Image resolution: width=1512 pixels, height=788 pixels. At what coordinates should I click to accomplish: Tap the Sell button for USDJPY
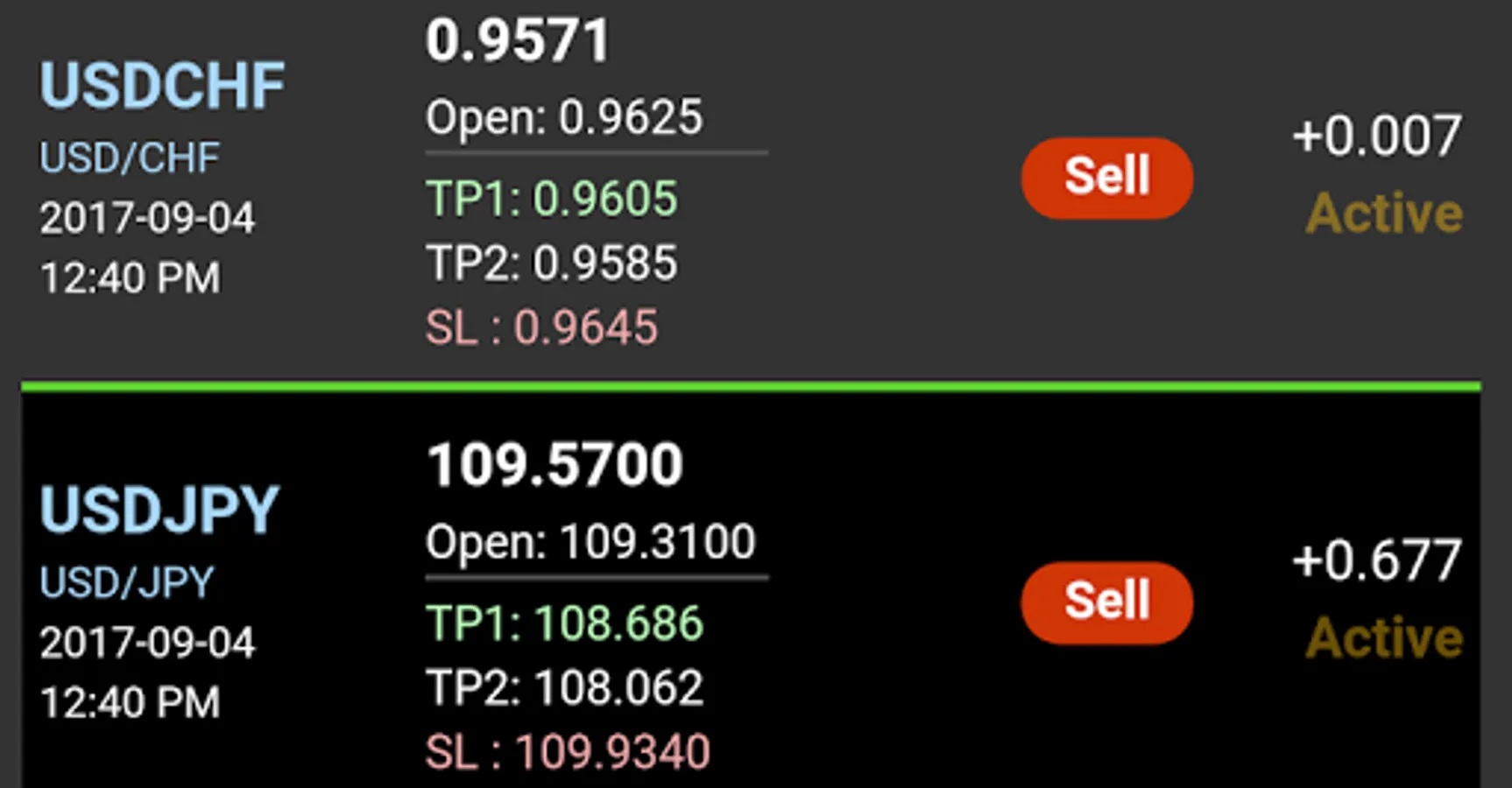1106,602
